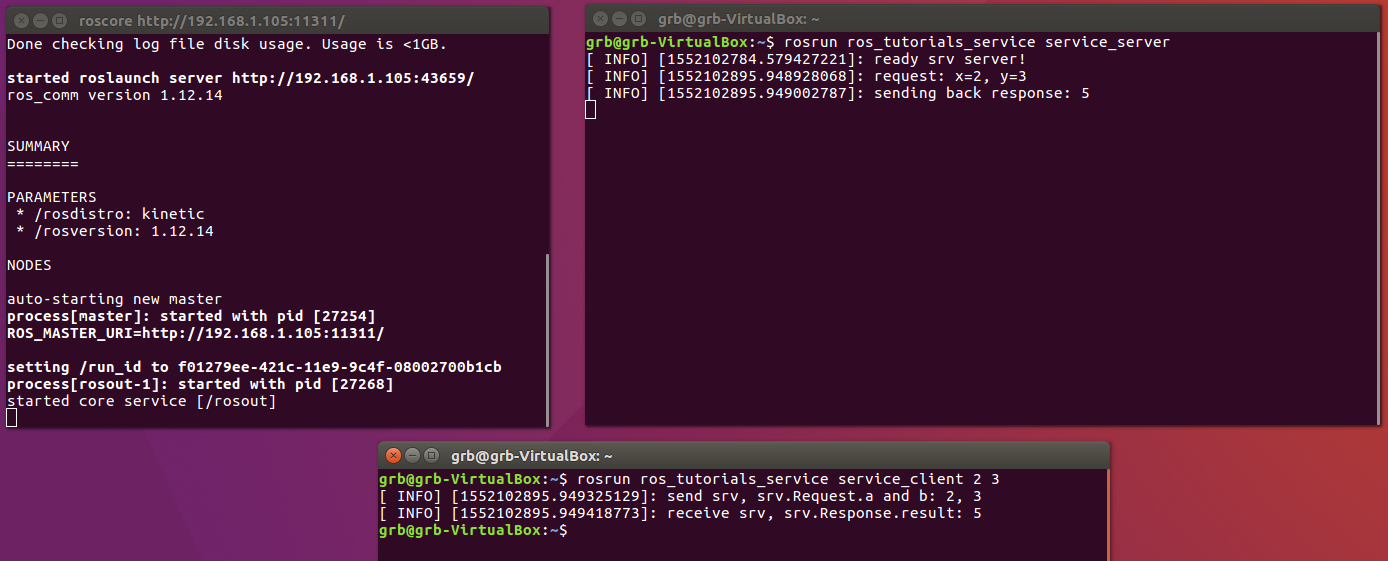
Task: Close the service_client terminal window
Action: tap(393, 455)
